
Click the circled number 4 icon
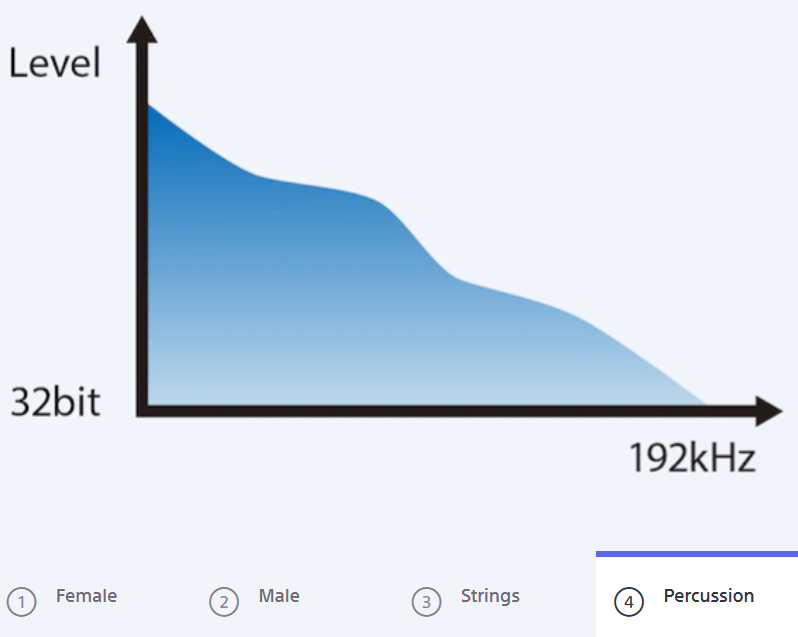(x=629, y=602)
